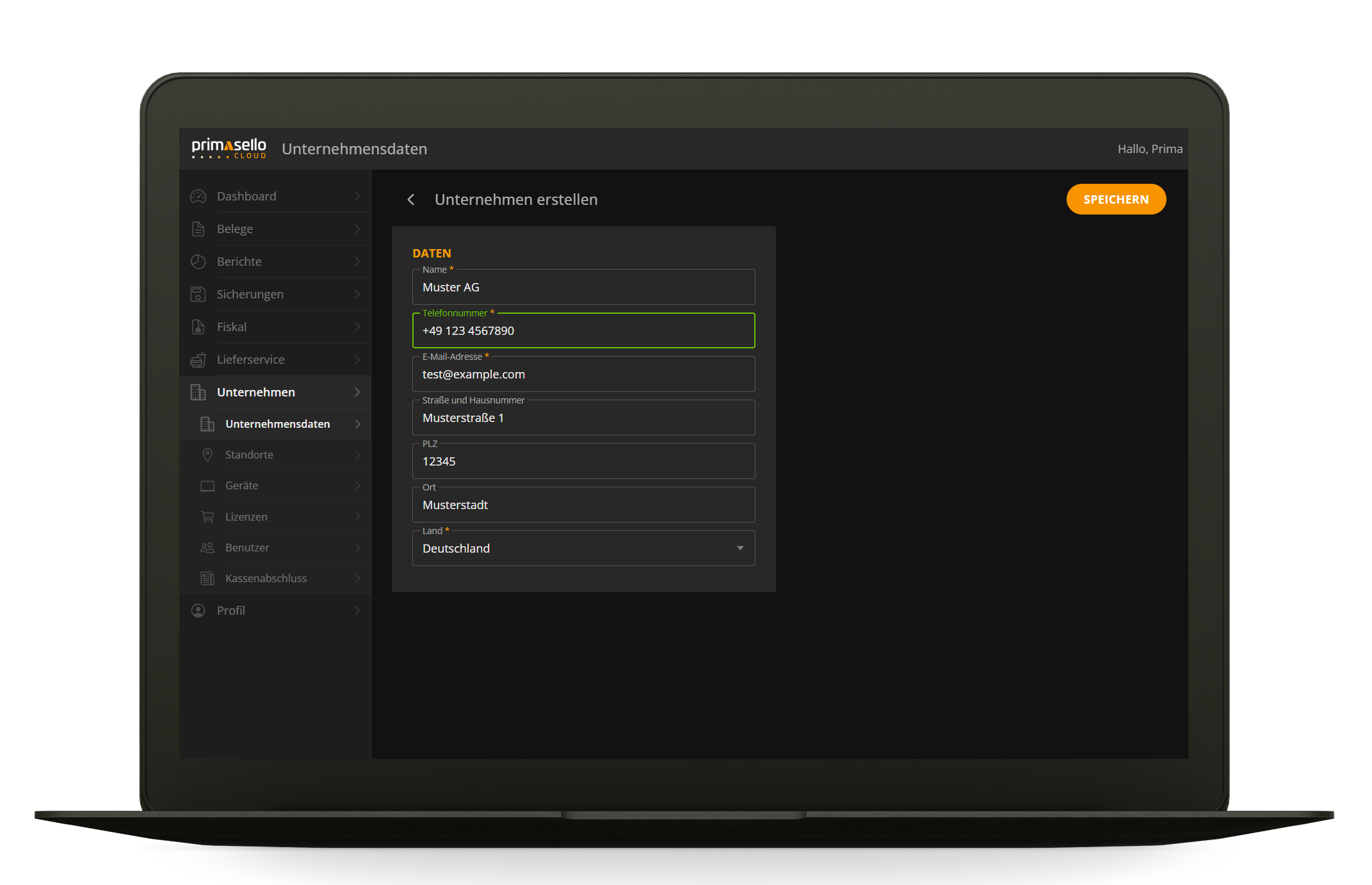Select the Sicherungen backup icon
The width and height of the screenshot is (1372, 885).
198,294
